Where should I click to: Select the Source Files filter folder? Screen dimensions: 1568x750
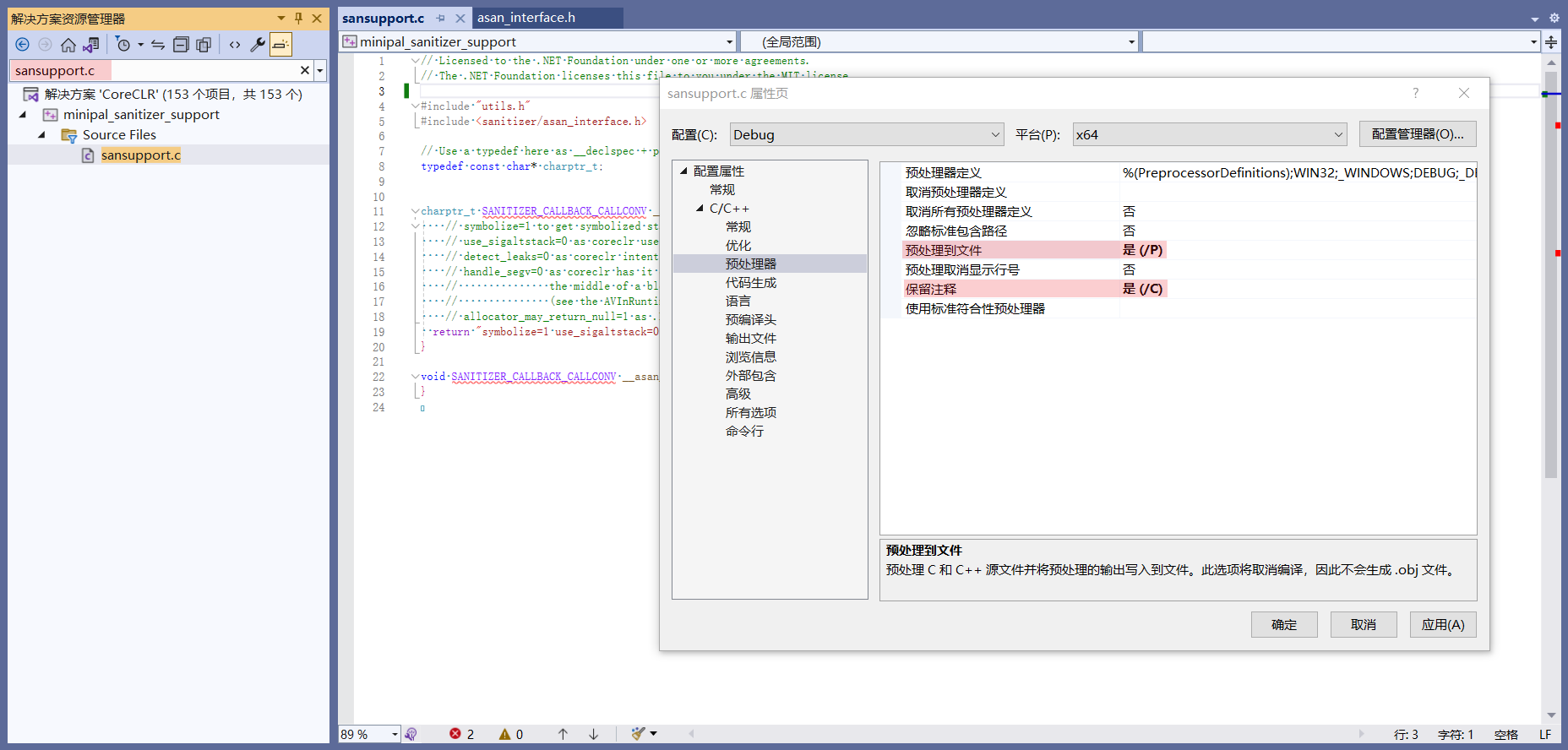119,134
